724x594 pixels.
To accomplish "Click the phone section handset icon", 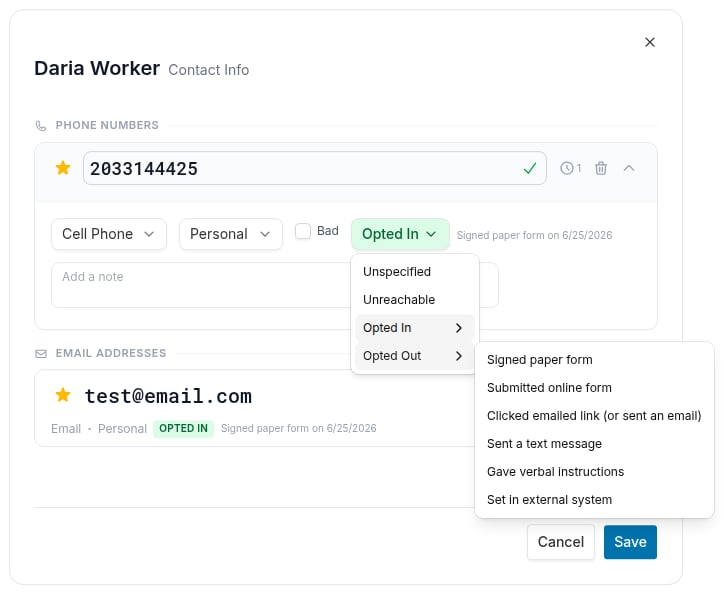I will click(41, 126).
